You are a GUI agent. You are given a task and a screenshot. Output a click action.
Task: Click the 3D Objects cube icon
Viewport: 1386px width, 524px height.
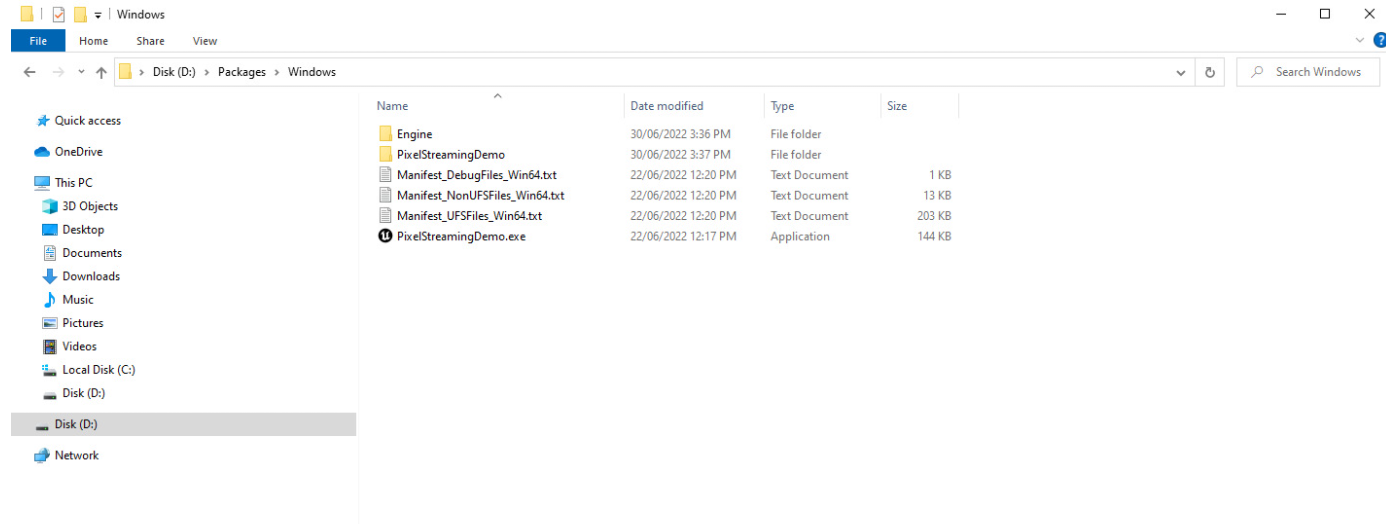click(x=50, y=206)
